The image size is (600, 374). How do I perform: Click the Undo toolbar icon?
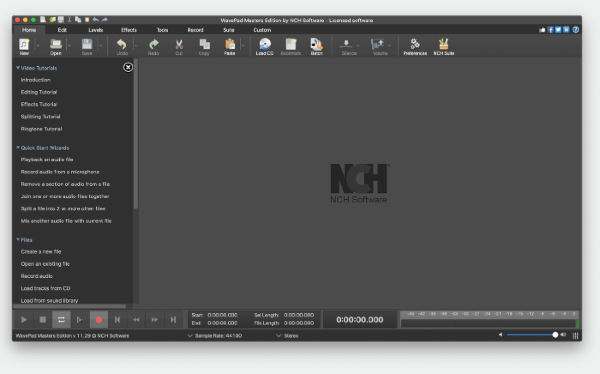click(122, 47)
